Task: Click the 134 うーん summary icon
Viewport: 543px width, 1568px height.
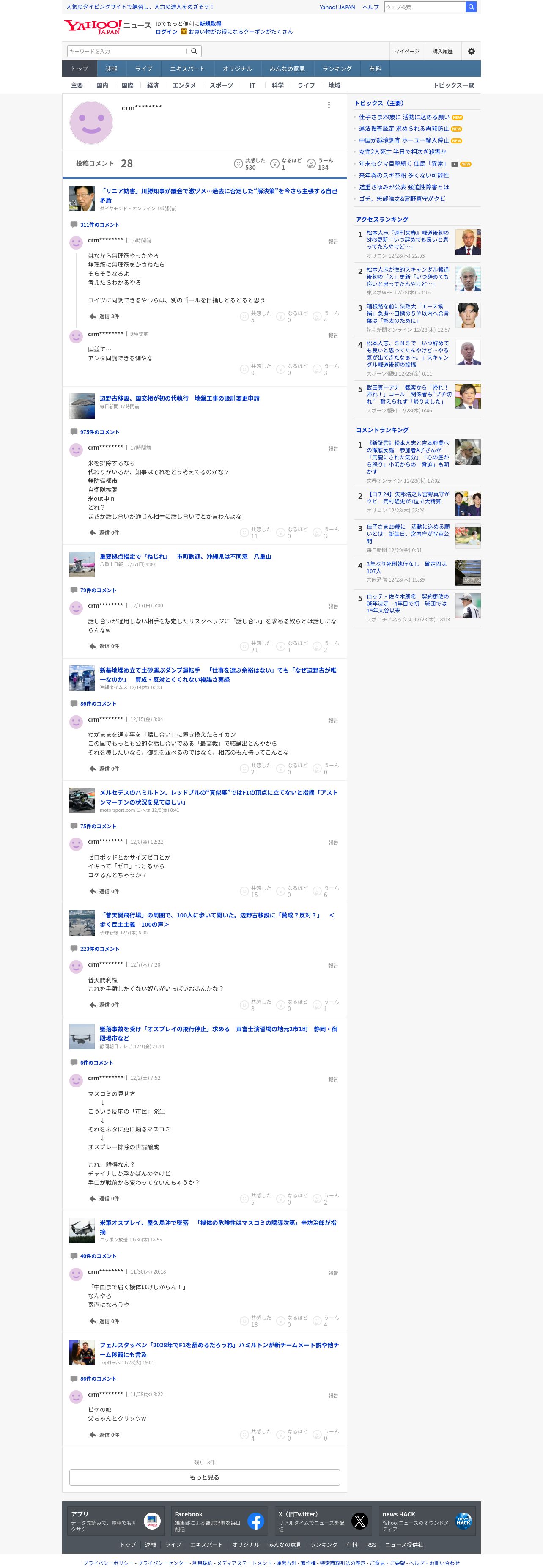Action: pos(311,164)
